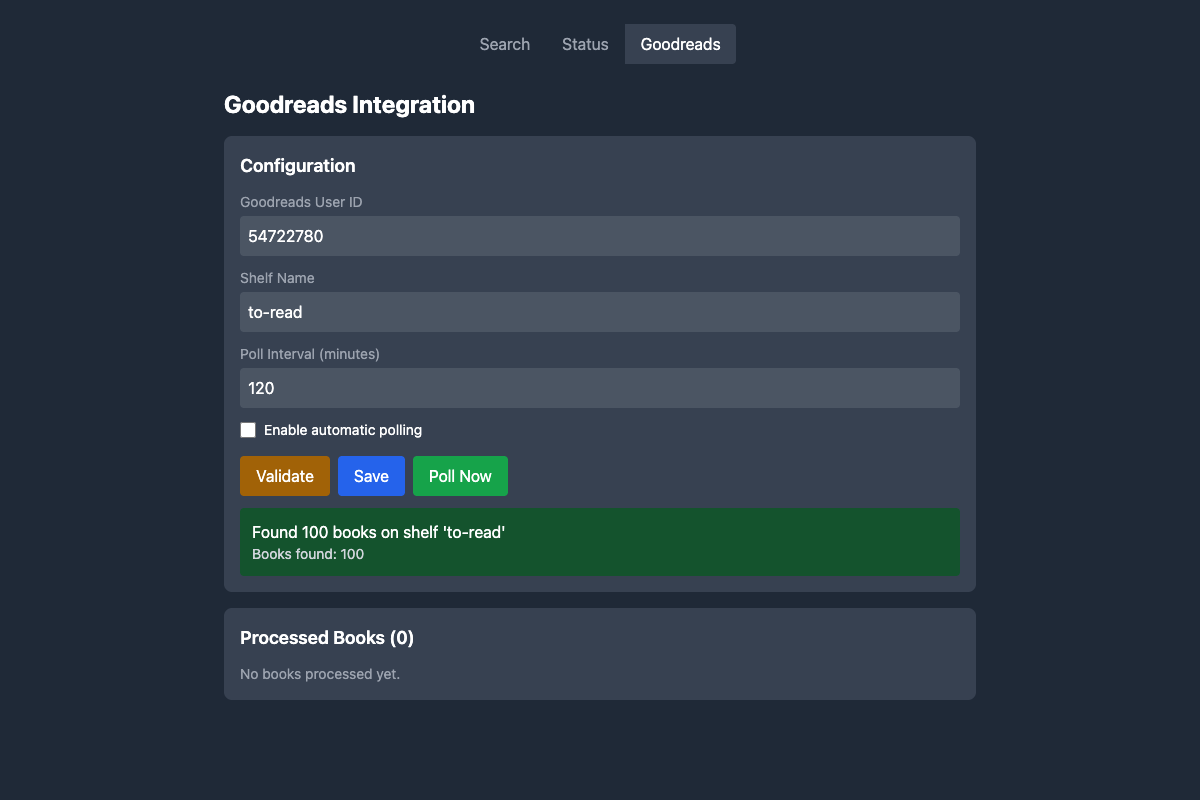Trigger the Poll Now button

460,476
